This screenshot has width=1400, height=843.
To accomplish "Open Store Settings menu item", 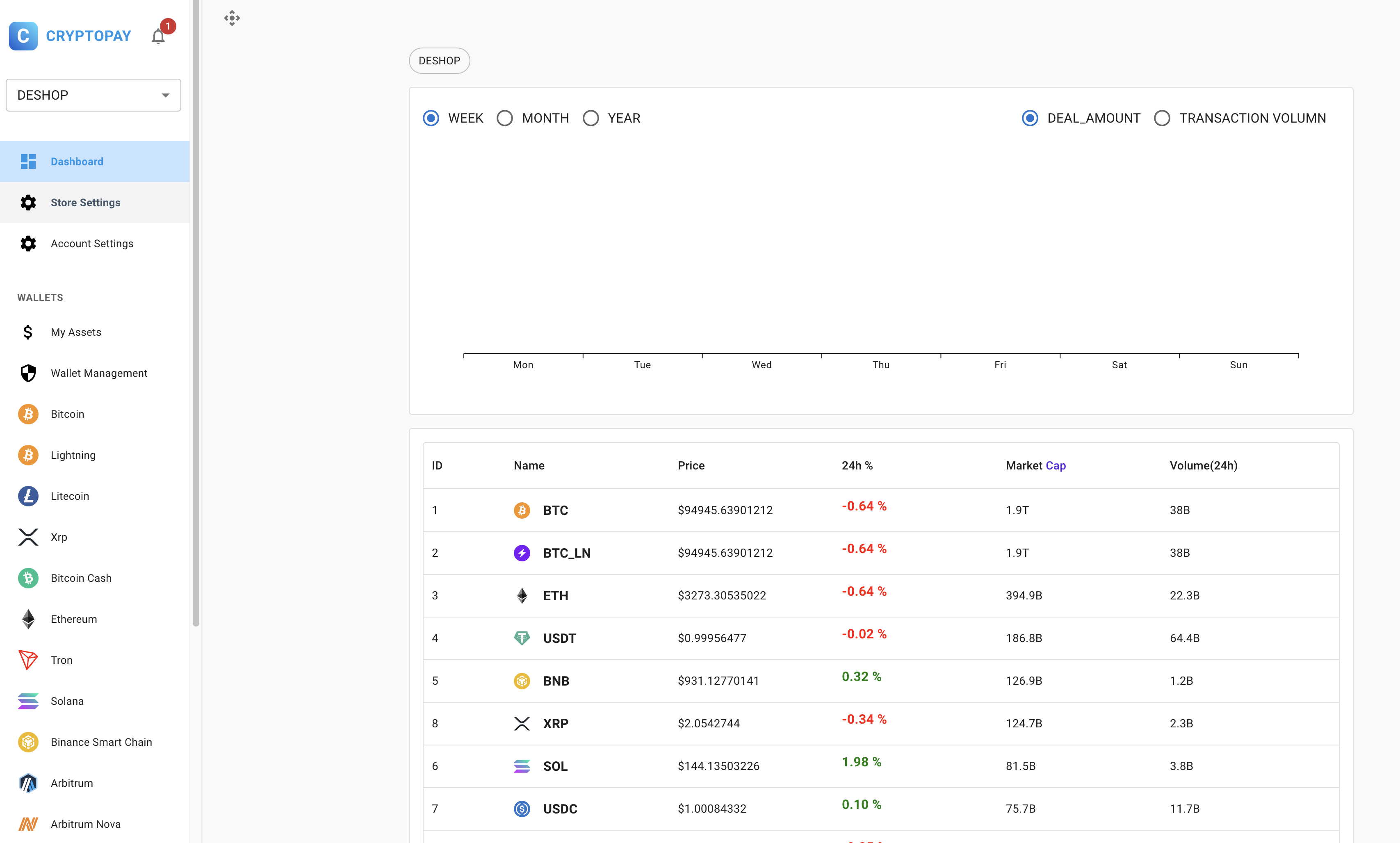I will click(95, 202).
